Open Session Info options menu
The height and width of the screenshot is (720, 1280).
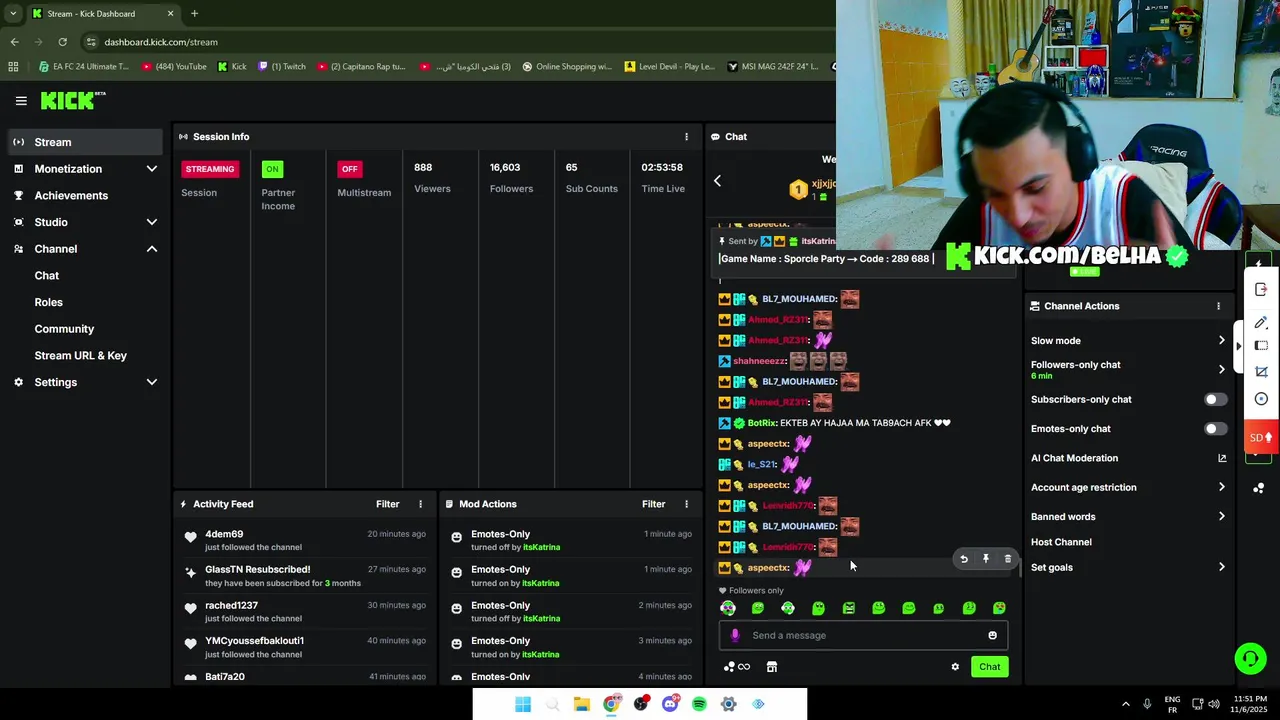tap(686, 137)
